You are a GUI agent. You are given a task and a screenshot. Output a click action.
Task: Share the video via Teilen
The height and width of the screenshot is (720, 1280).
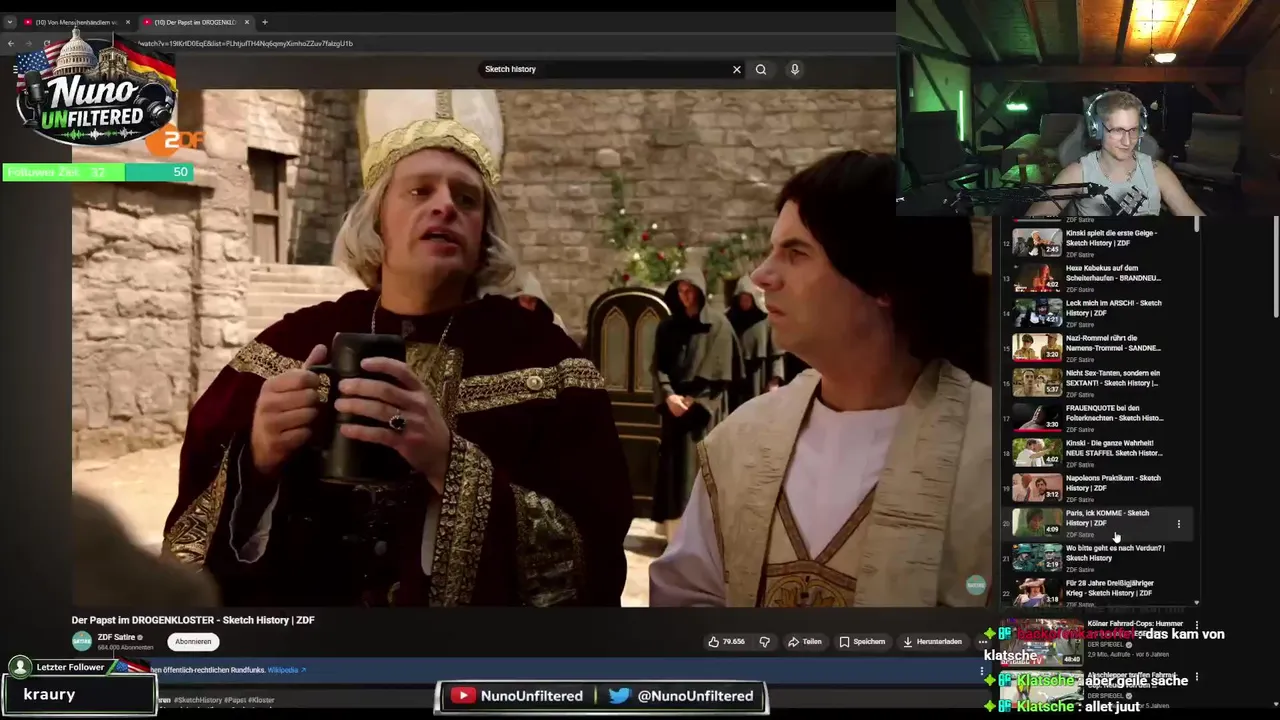coord(805,641)
